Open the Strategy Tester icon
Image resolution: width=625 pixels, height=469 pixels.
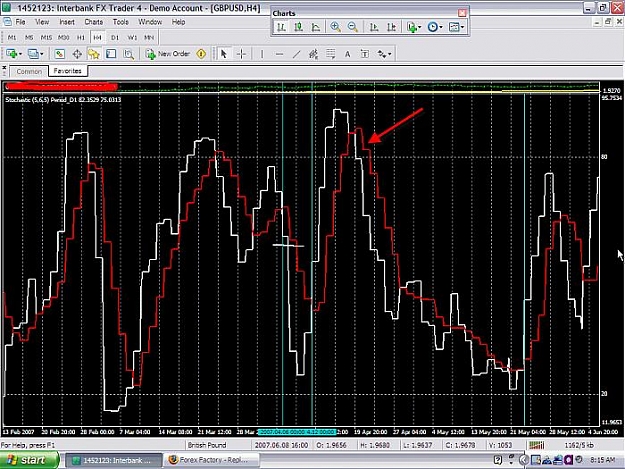pyautogui.click(x=129, y=54)
